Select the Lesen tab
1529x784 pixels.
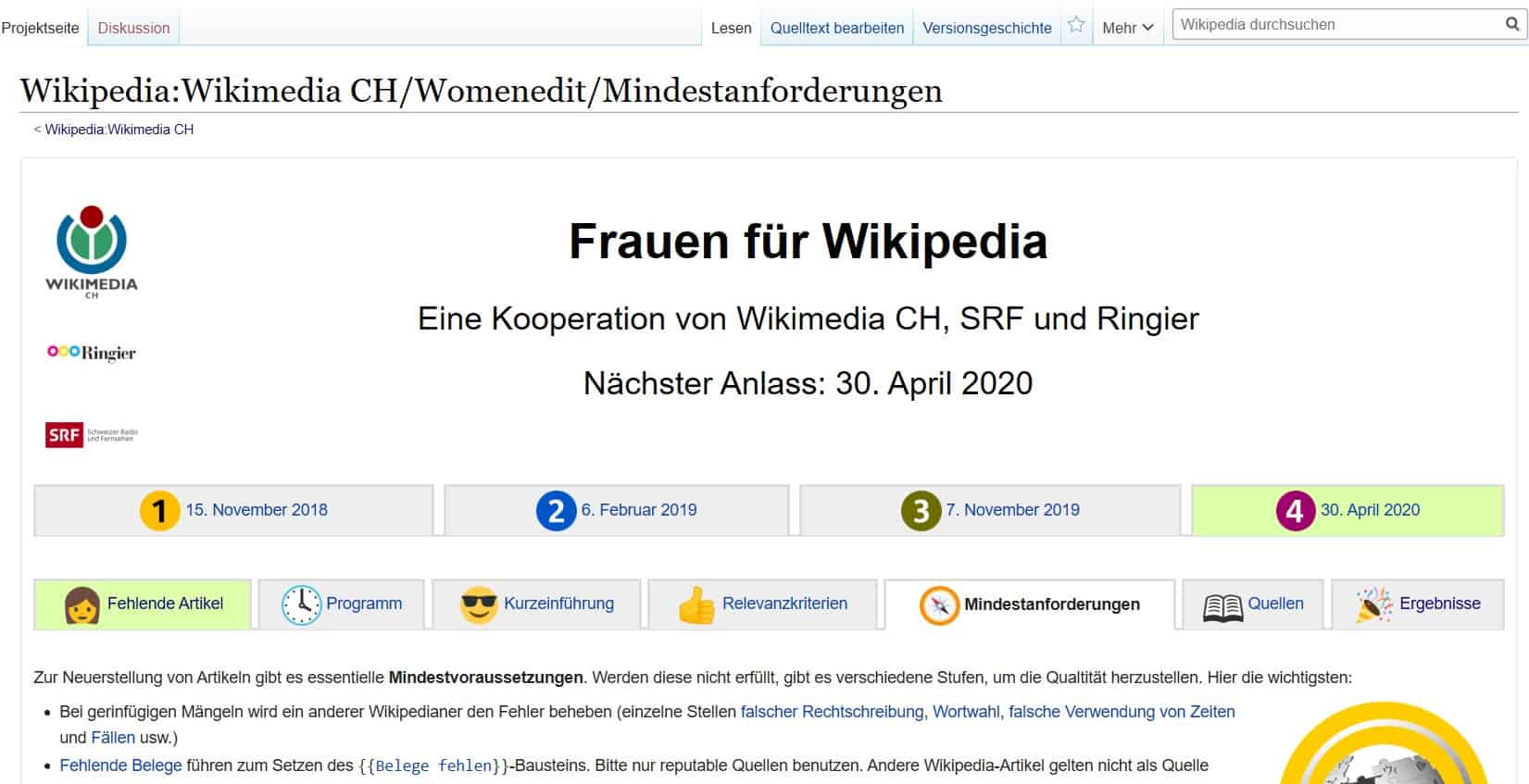(731, 28)
